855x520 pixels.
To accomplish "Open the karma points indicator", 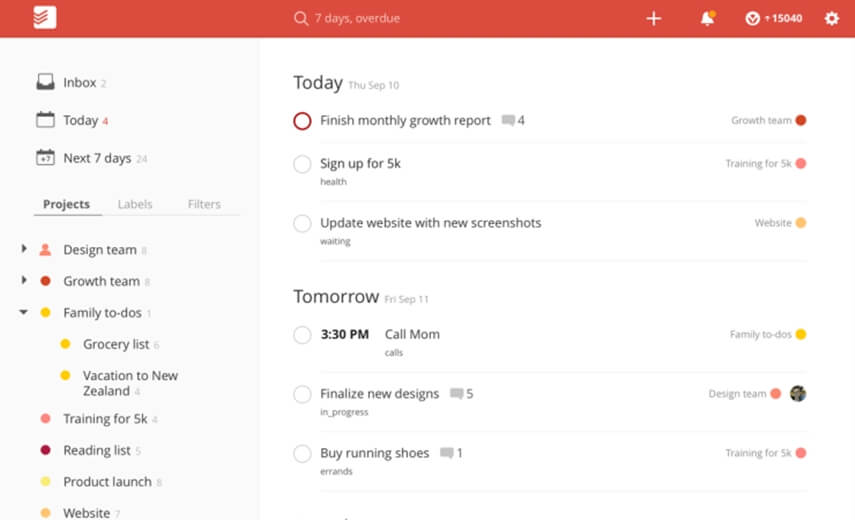I will pyautogui.click(x=773, y=18).
